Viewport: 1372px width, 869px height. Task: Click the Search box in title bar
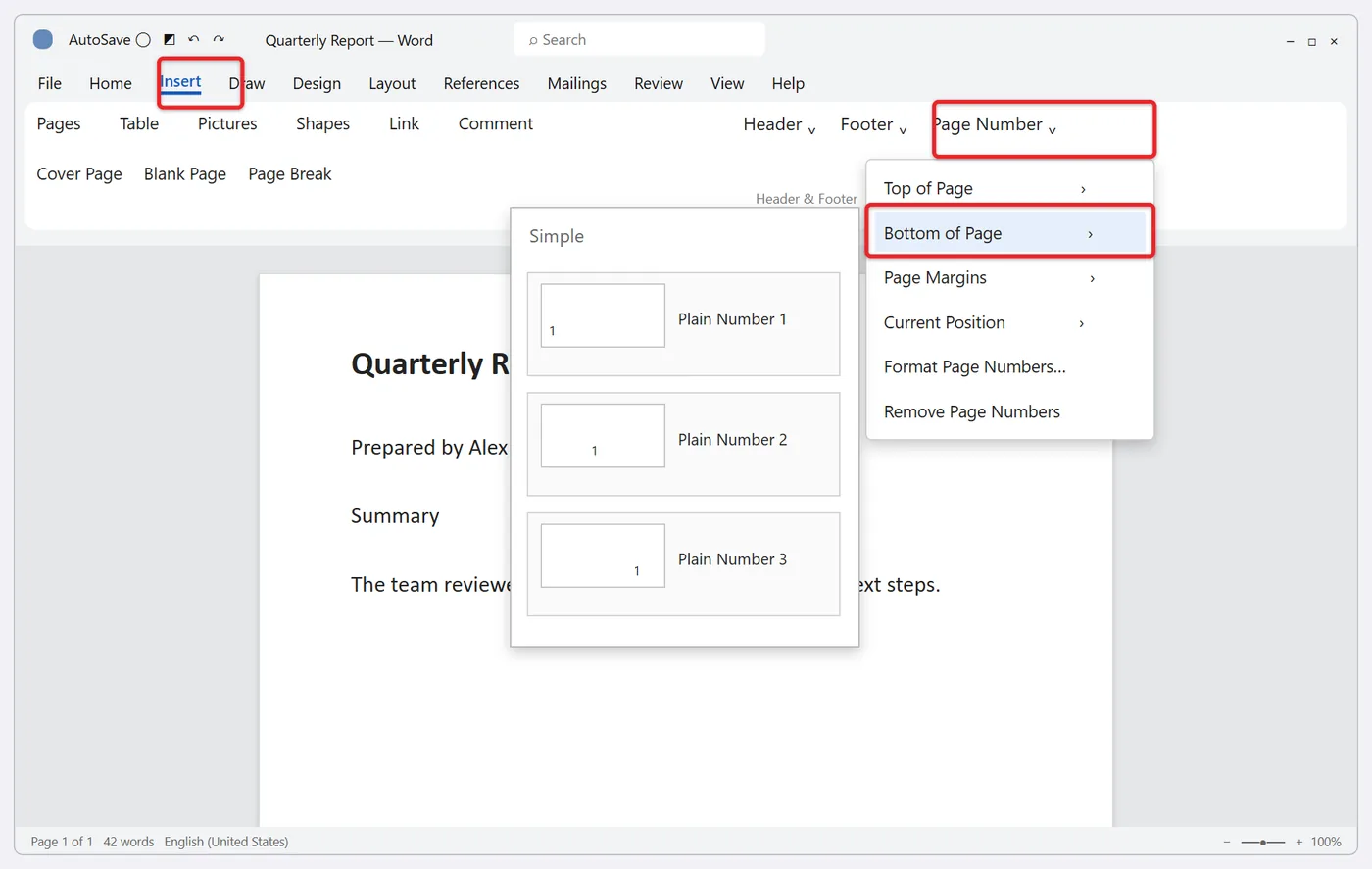click(x=639, y=40)
